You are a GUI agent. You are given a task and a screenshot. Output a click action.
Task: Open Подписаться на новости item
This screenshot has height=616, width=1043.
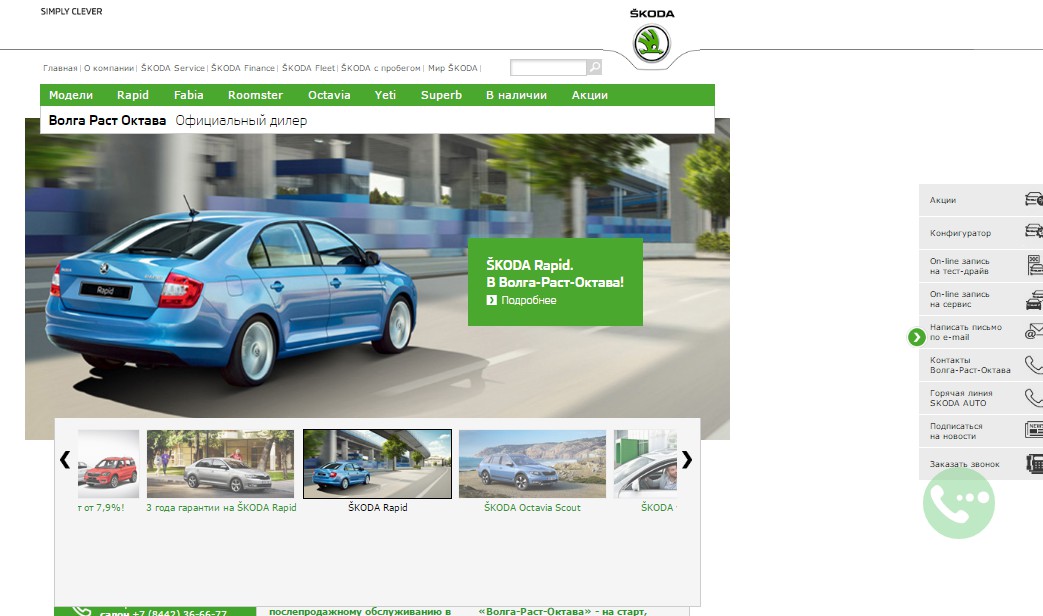(980, 431)
